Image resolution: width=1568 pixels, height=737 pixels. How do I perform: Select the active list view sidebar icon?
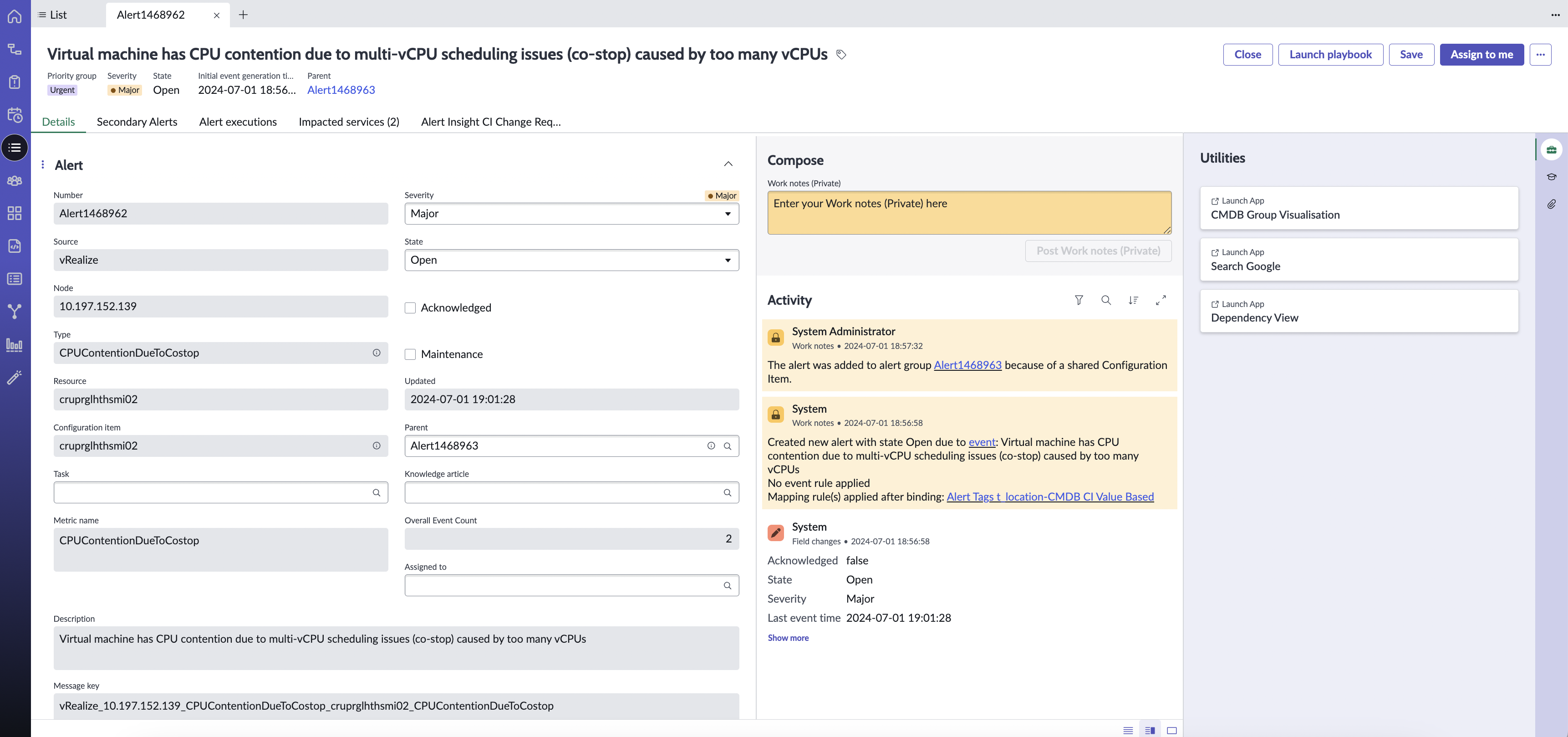[15, 148]
